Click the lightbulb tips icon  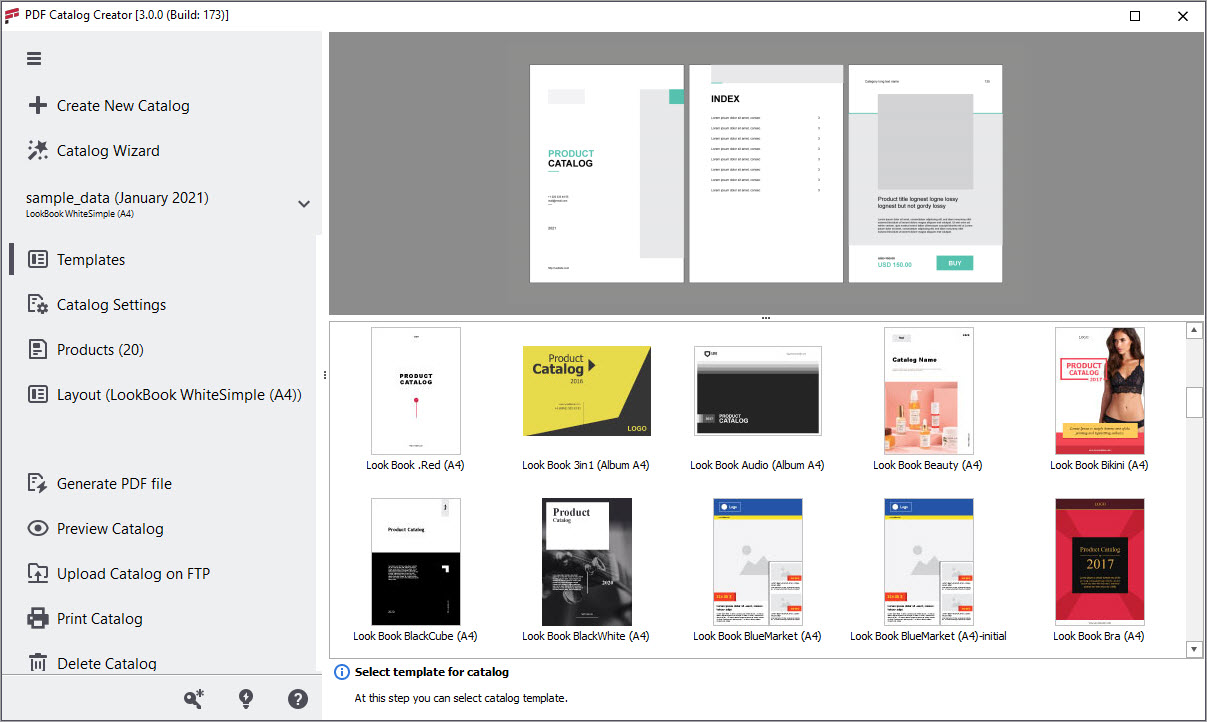[x=246, y=699]
